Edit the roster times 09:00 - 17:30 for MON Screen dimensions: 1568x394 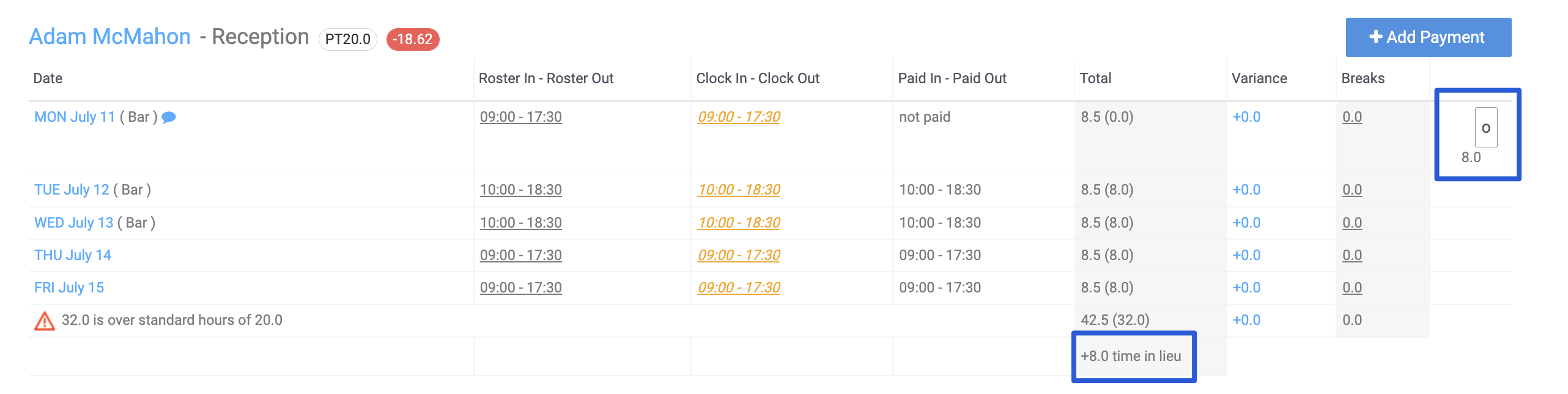pos(520,116)
